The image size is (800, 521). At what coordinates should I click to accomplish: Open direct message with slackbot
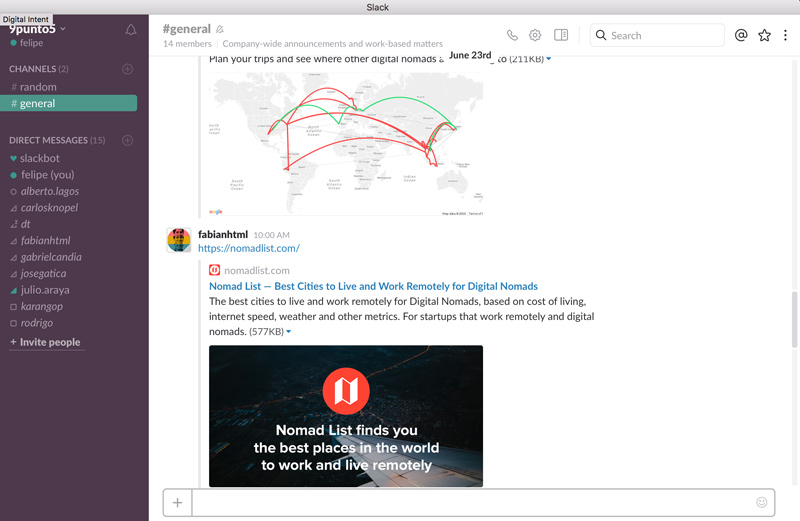[x=40, y=158]
